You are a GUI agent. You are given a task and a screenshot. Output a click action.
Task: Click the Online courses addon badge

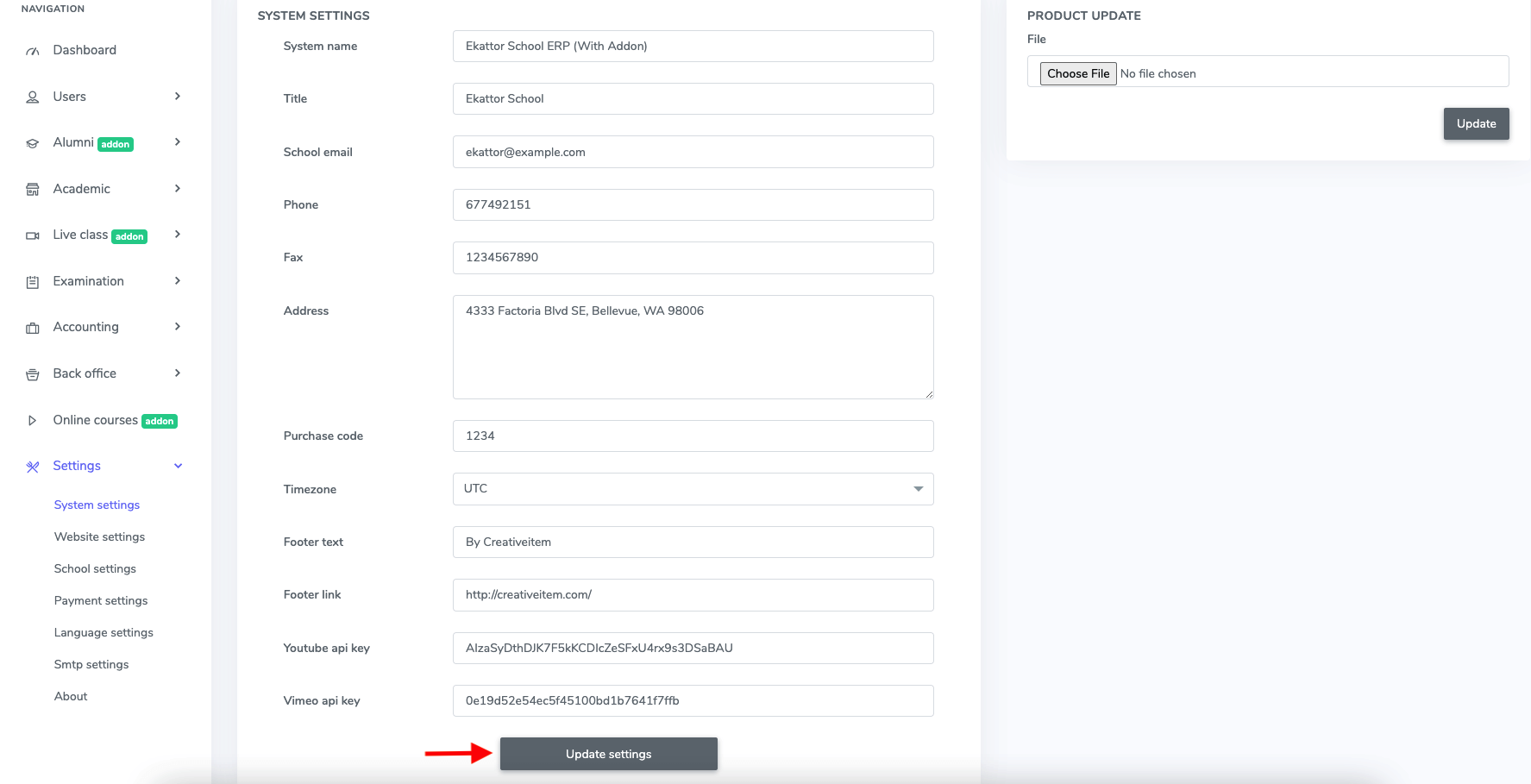coord(159,421)
